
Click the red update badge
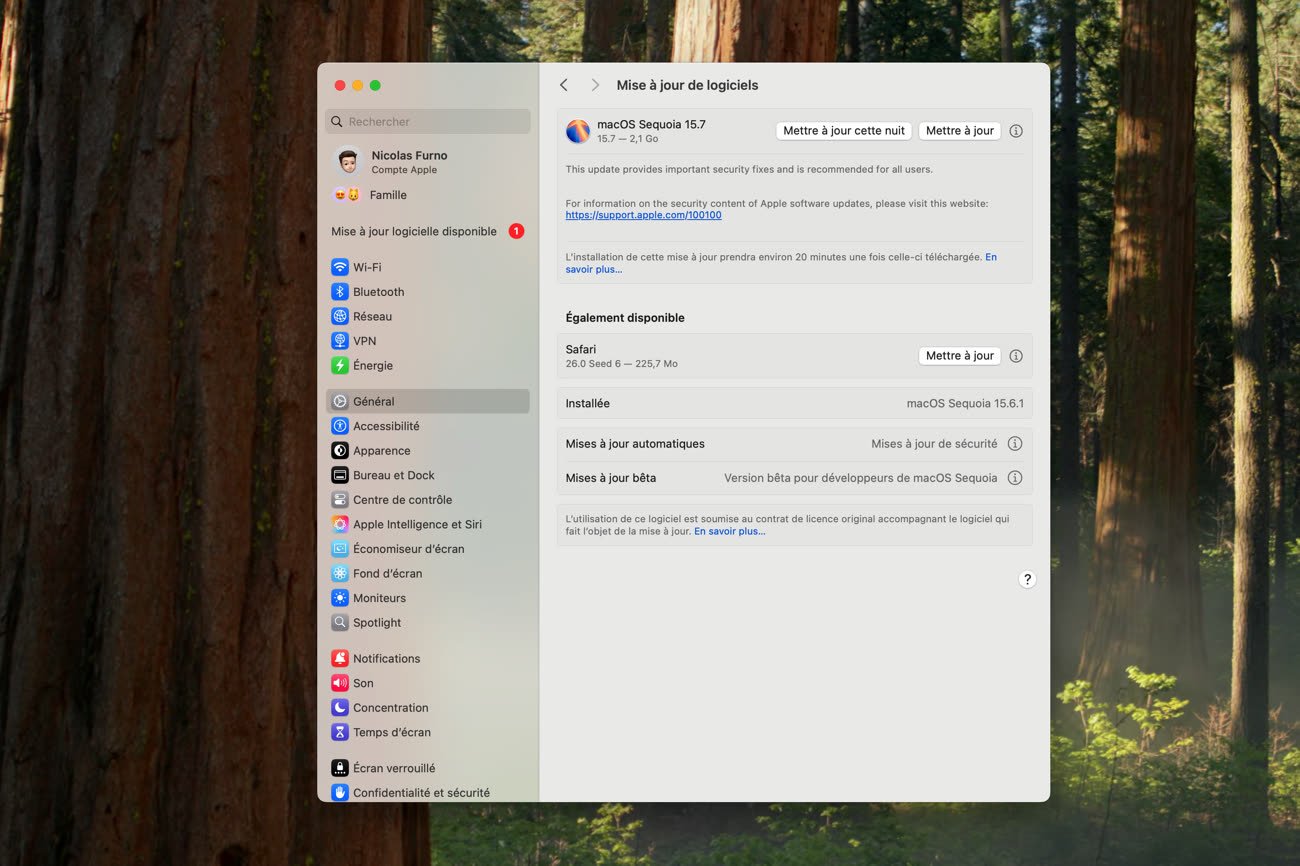tap(516, 231)
